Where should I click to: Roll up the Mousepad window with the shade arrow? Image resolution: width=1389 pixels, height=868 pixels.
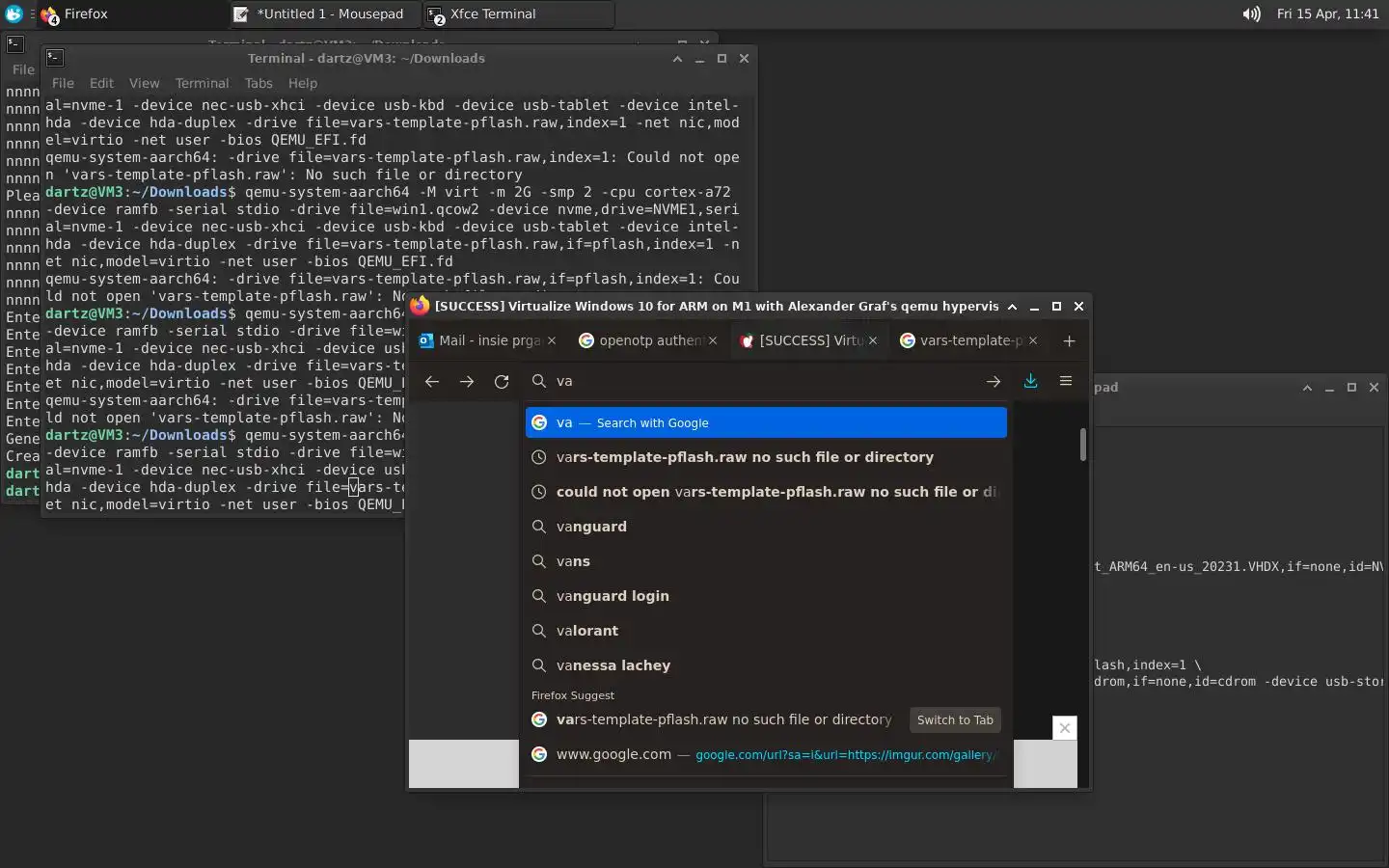pyautogui.click(x=1307, y=387)
